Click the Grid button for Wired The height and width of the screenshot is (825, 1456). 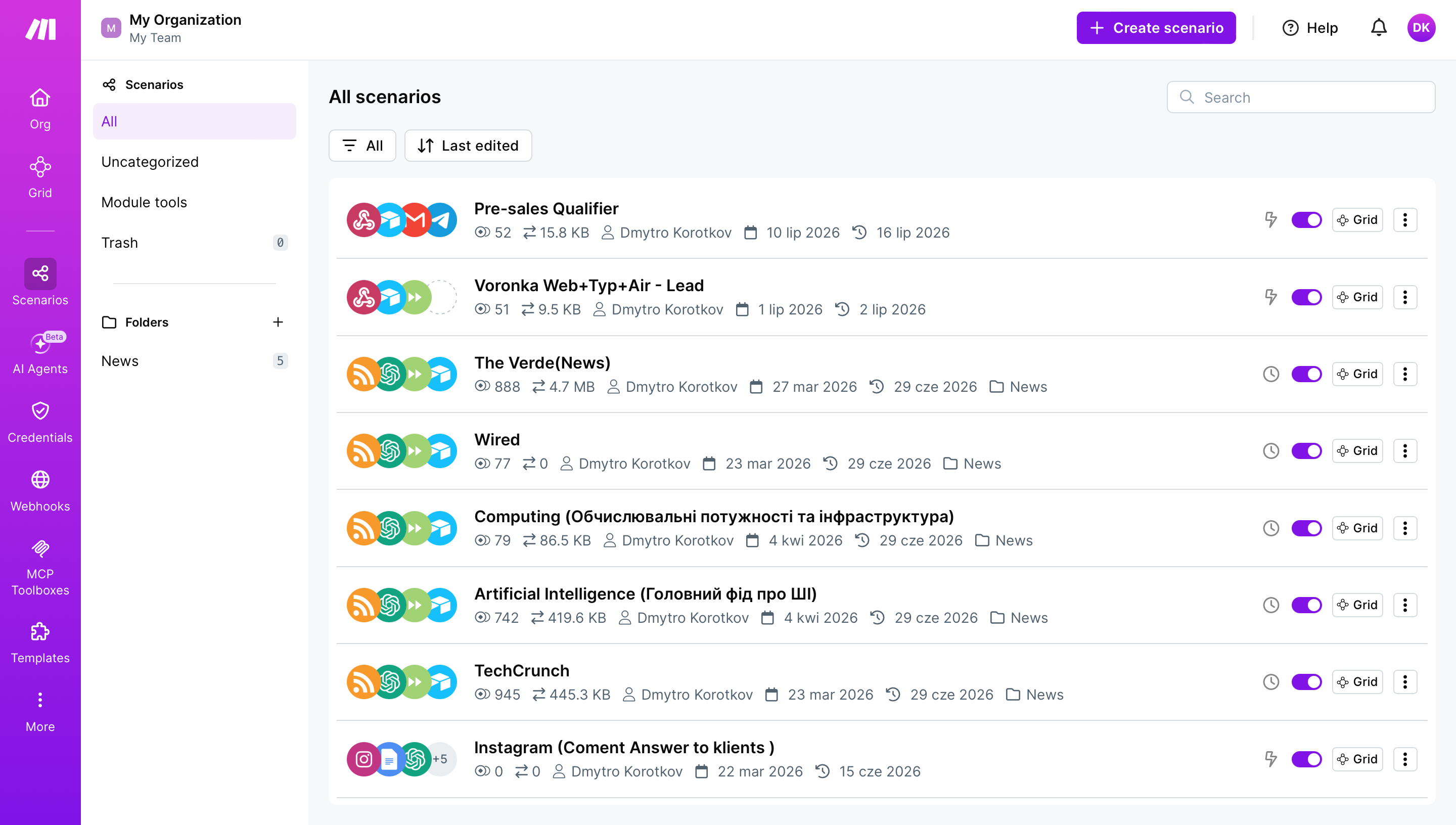pyautogui.click(x=1357, y=451)
